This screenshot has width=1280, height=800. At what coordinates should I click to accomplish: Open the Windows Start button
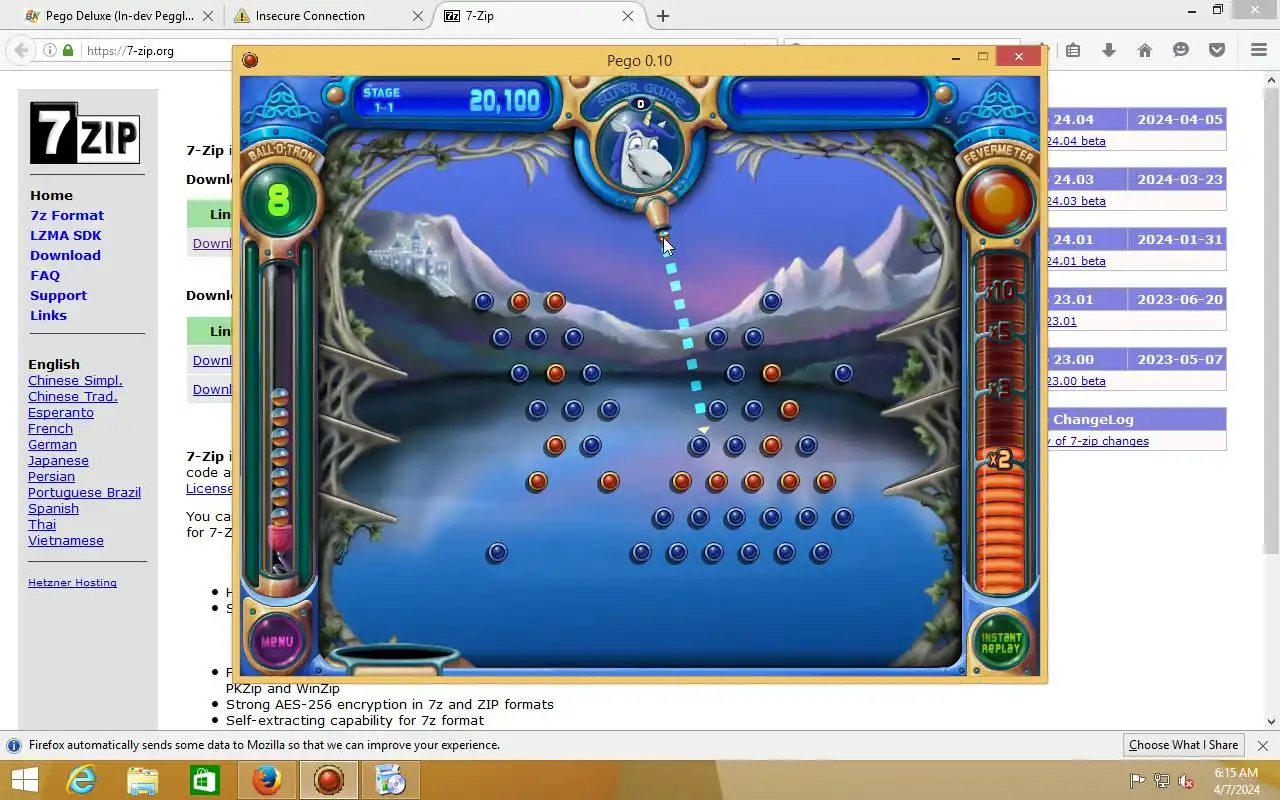[25, 780]
